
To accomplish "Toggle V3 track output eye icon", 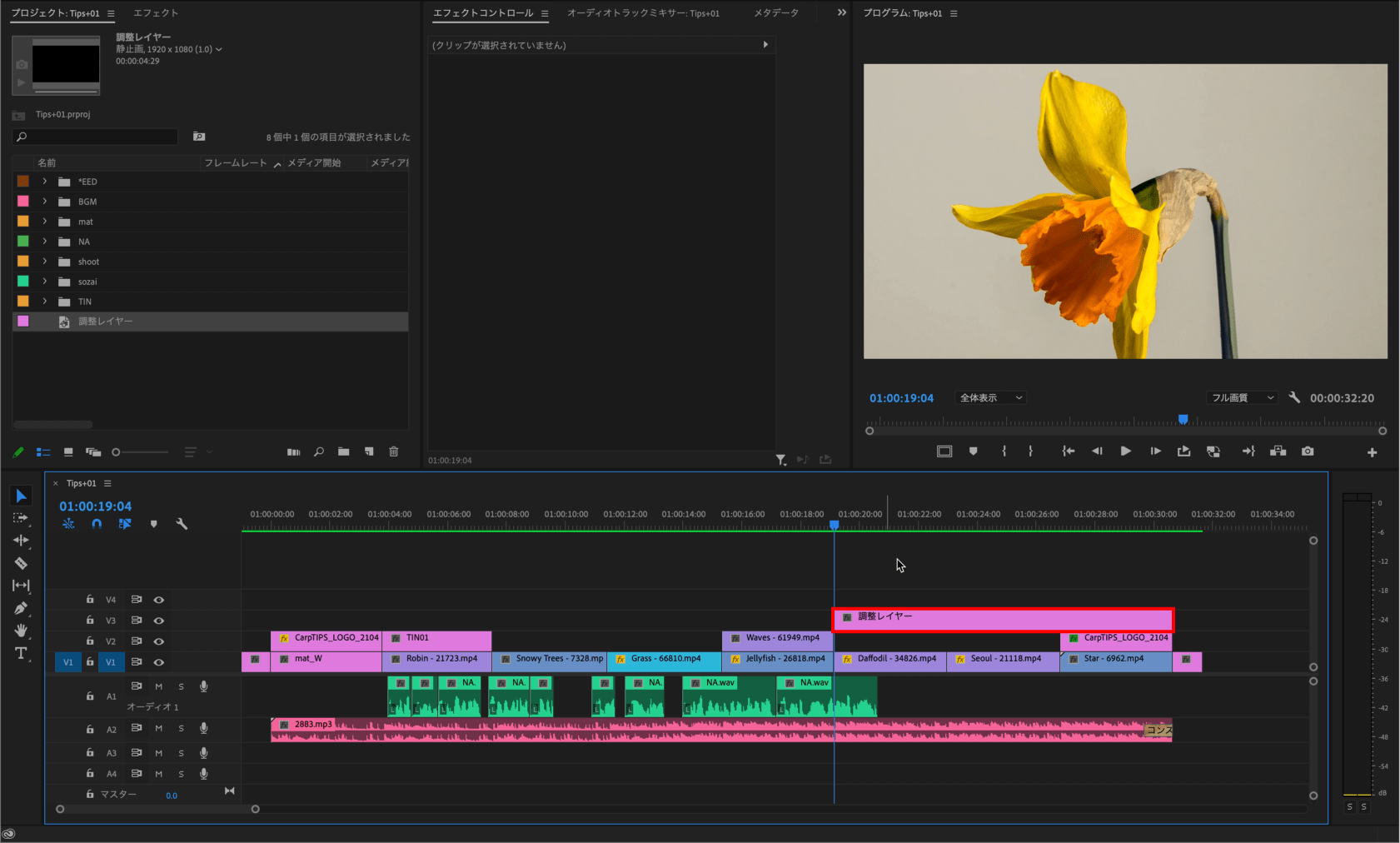I will [x=159, y=621].
